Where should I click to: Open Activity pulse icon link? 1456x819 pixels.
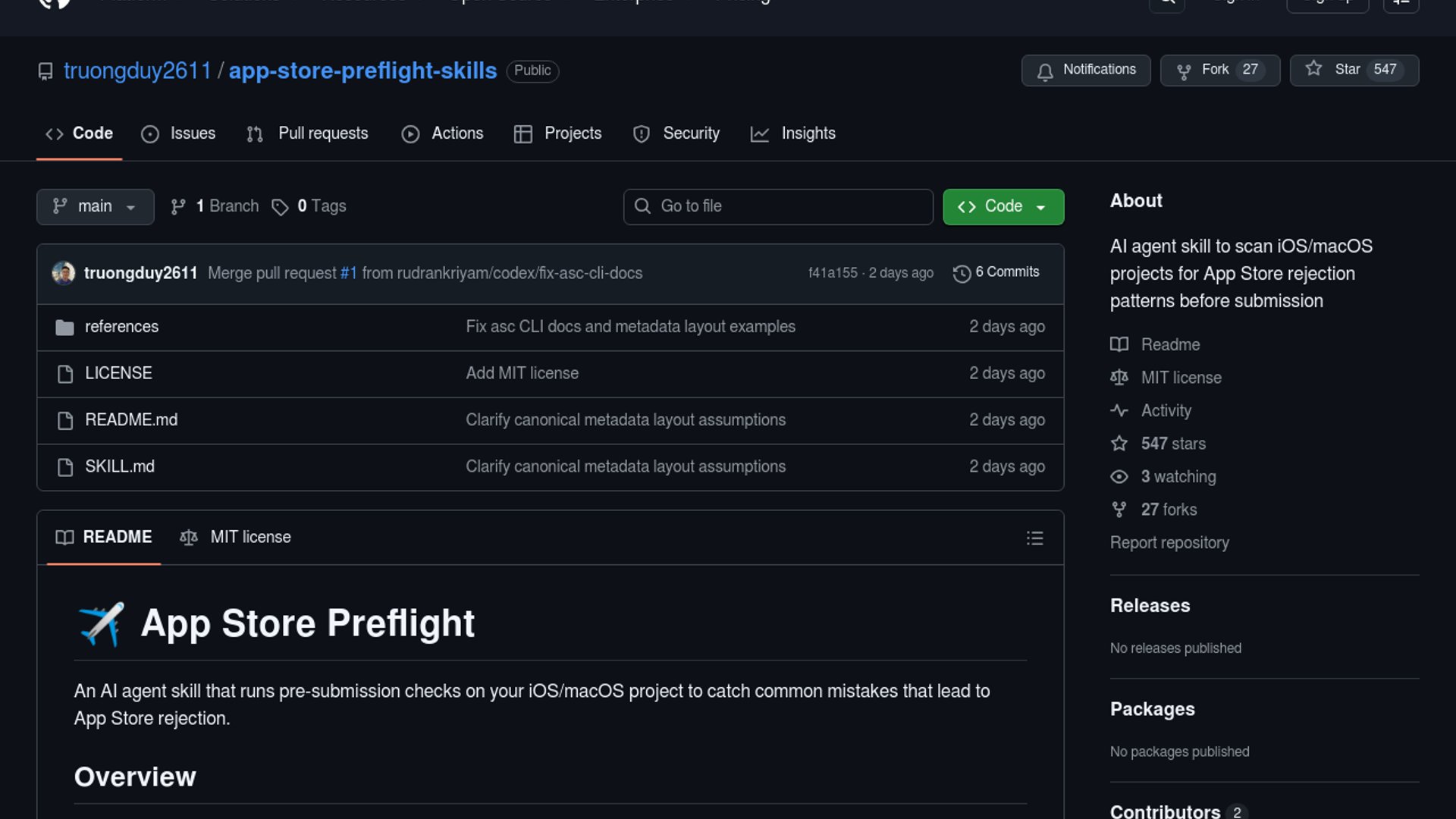click(1119, 410)
